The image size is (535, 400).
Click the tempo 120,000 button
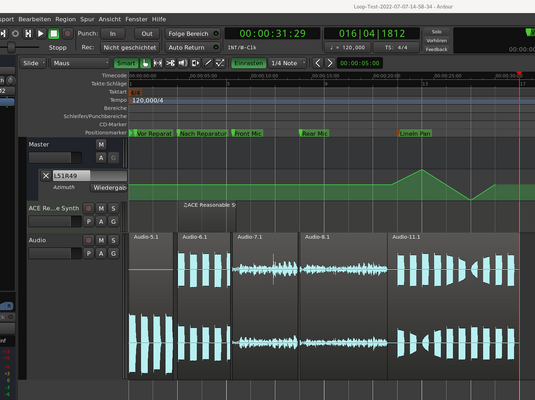coord(347,47)
